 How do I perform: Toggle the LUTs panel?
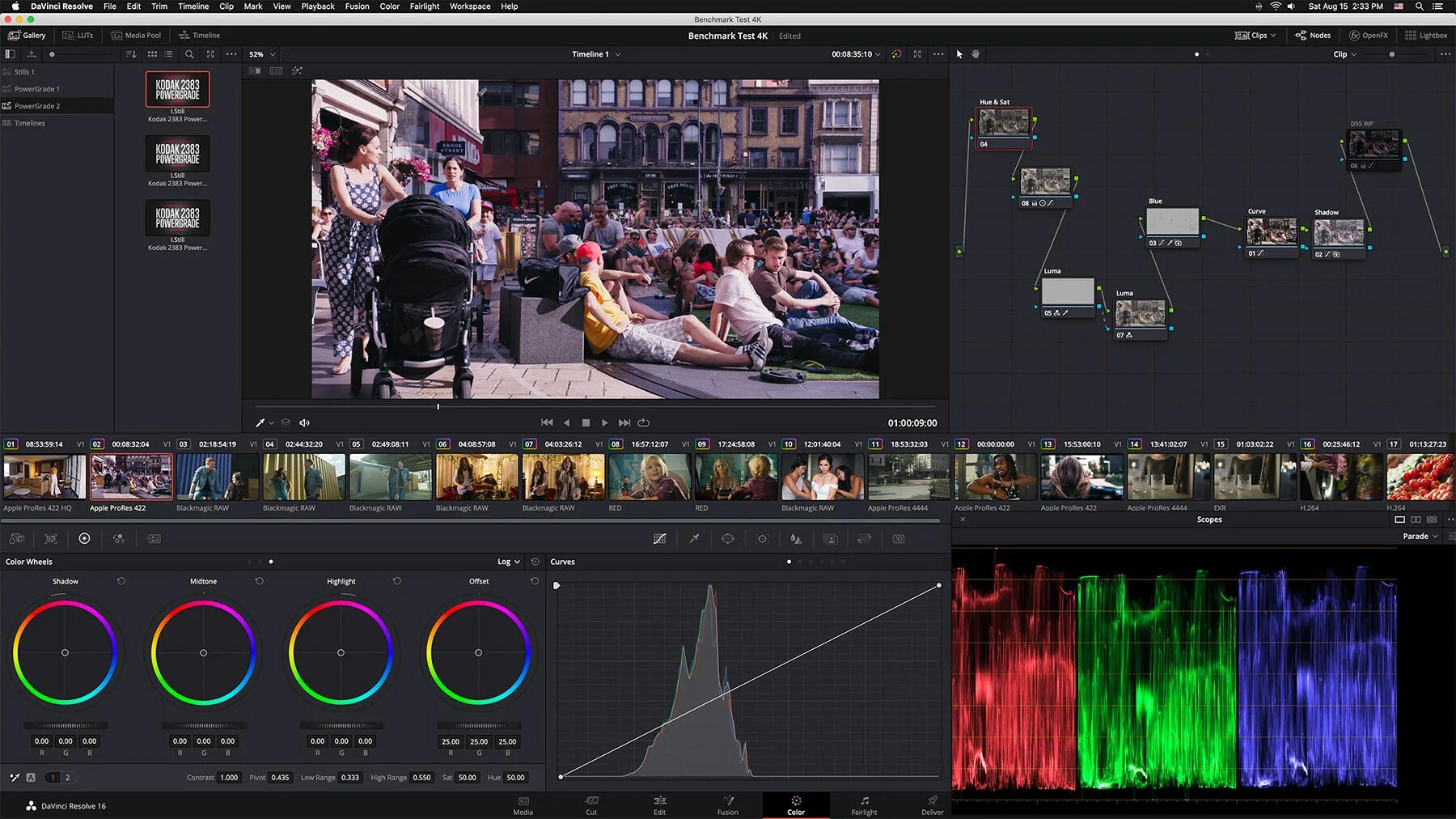click(78, 36)
